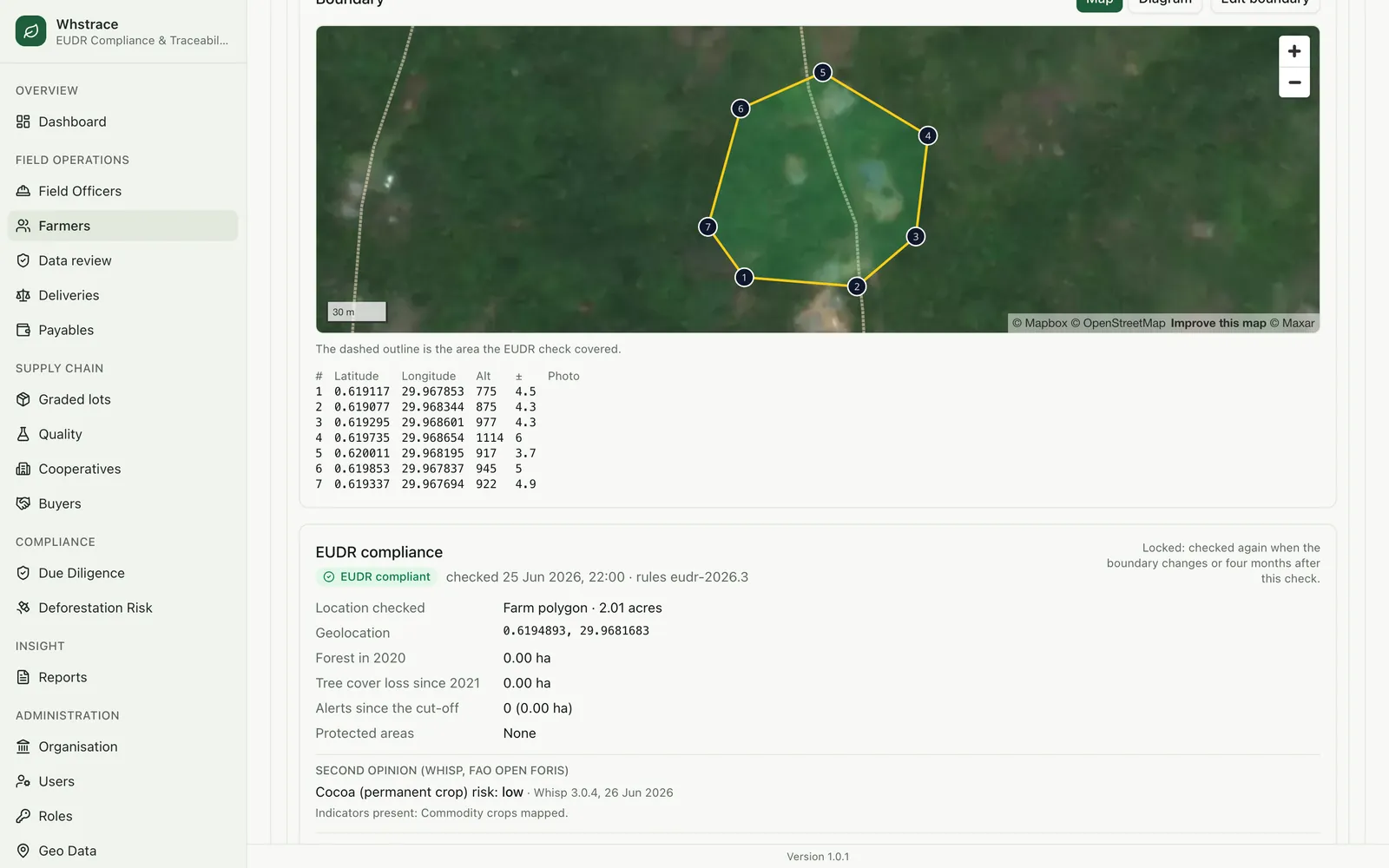Open the Improve this map link
1389x868 pixels.
(1218, 323)
